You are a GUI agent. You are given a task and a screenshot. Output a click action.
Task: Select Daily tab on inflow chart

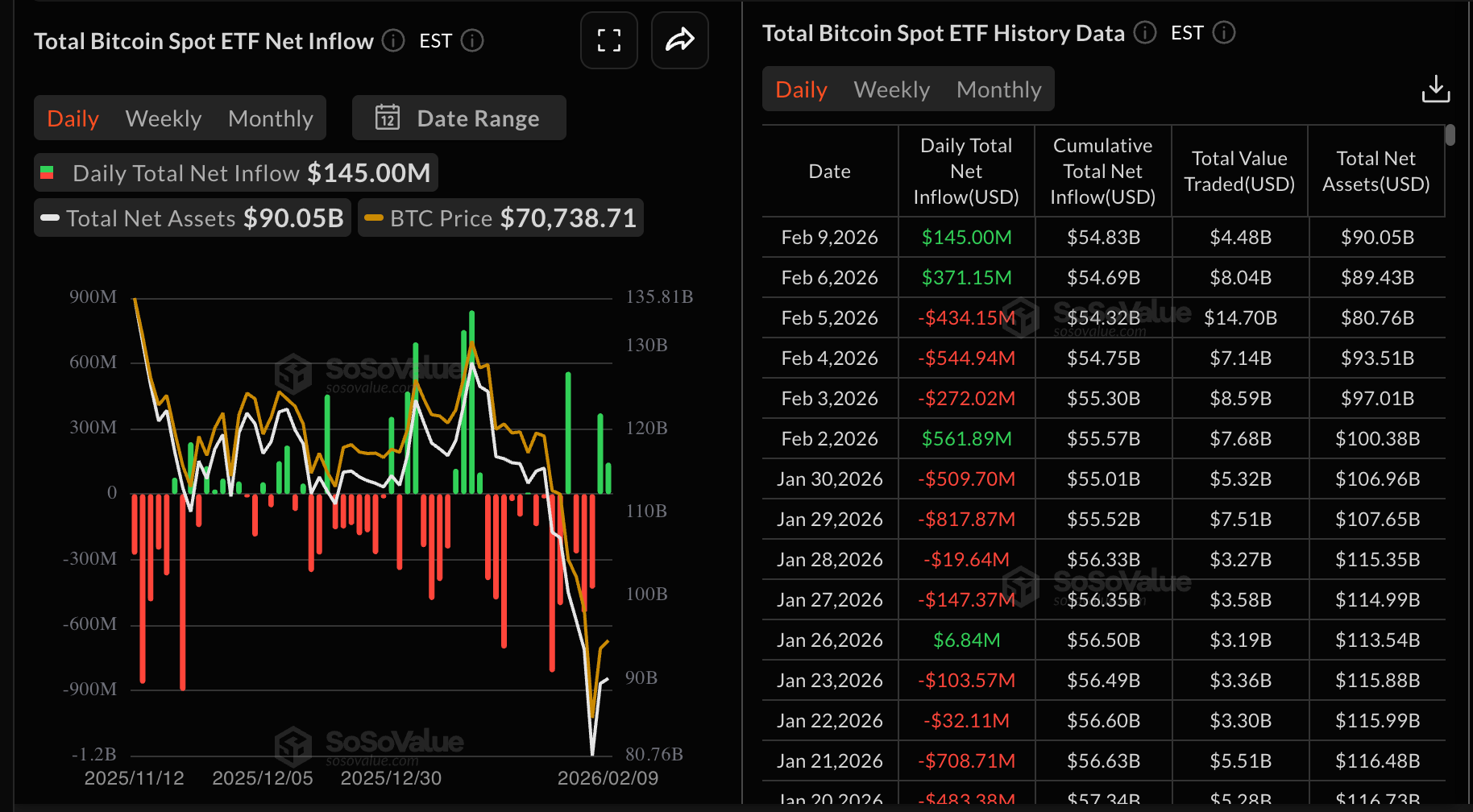click(73, 118)
